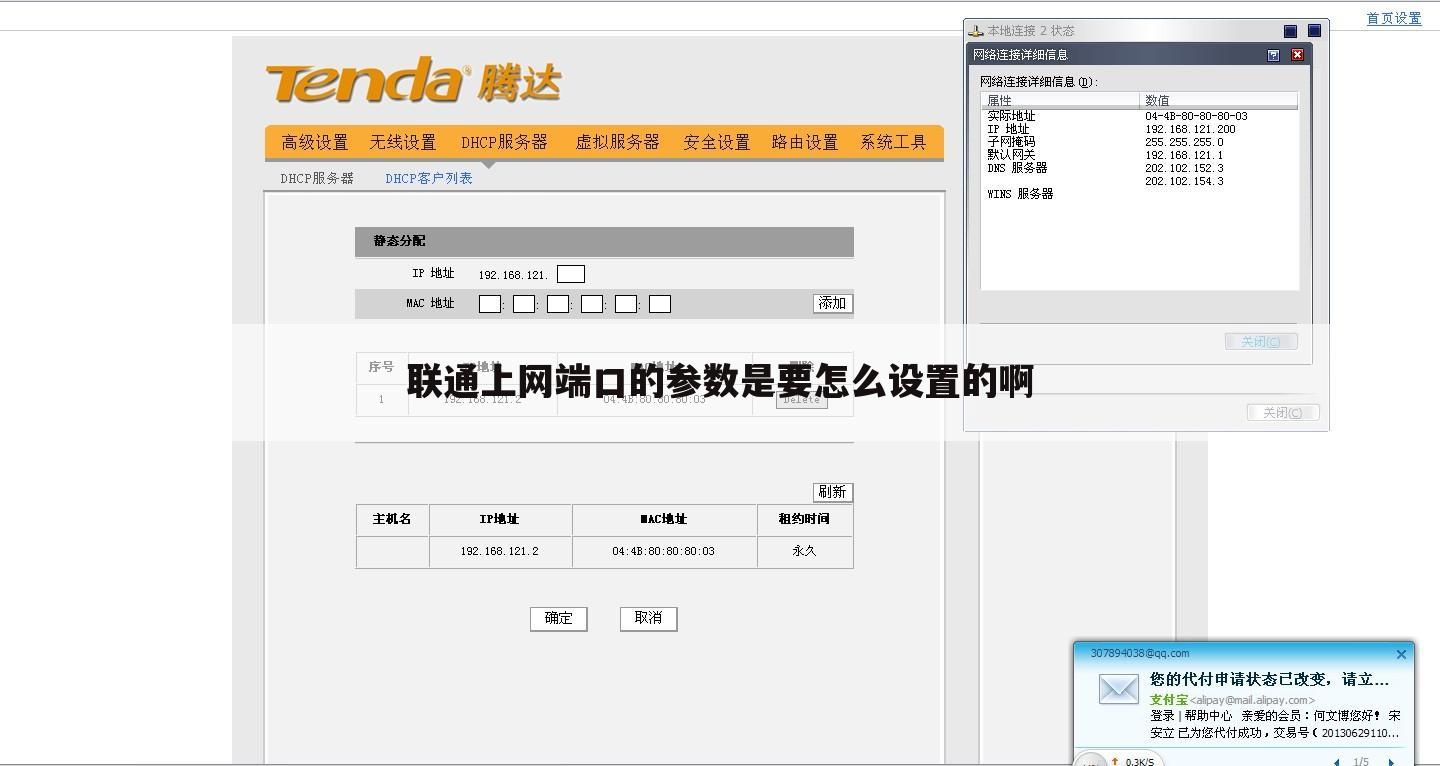Focus the fifth MAC 地址 input box
The height and width of the screenshot is (766, 1440).
point(626,304)
